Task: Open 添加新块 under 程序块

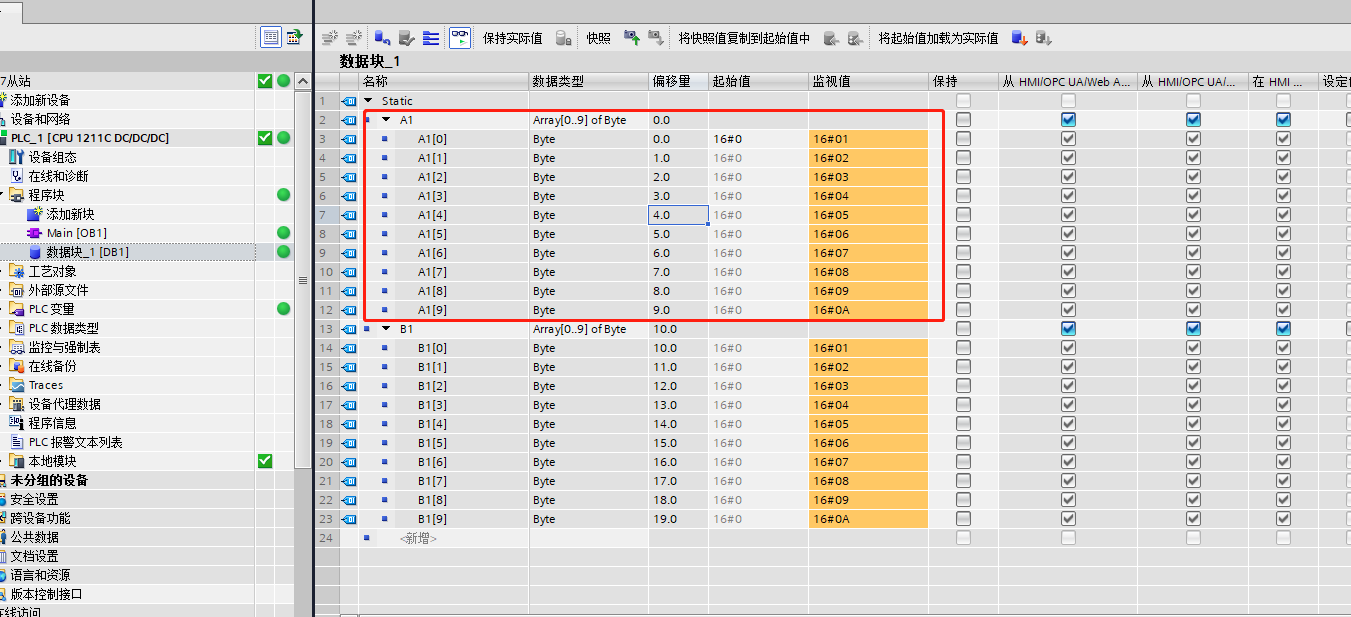Action: coord(70,214)
